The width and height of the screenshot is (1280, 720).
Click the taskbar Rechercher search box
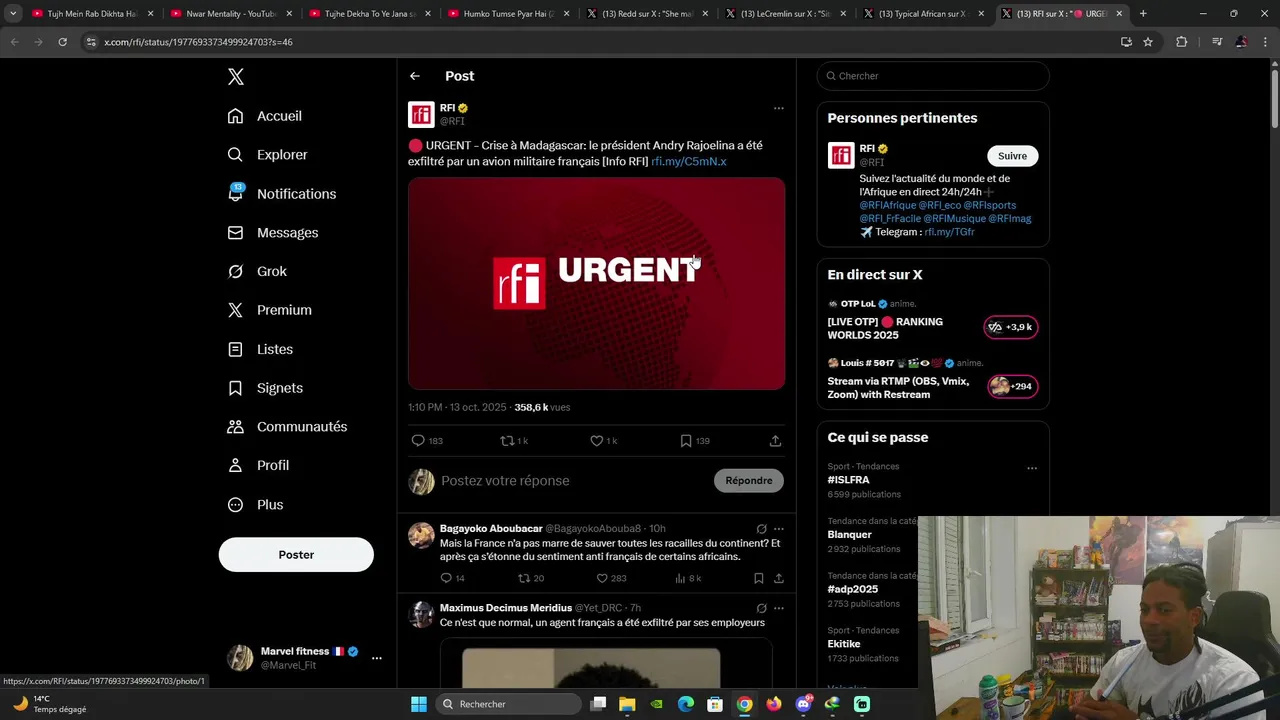(x=509, y=704)
